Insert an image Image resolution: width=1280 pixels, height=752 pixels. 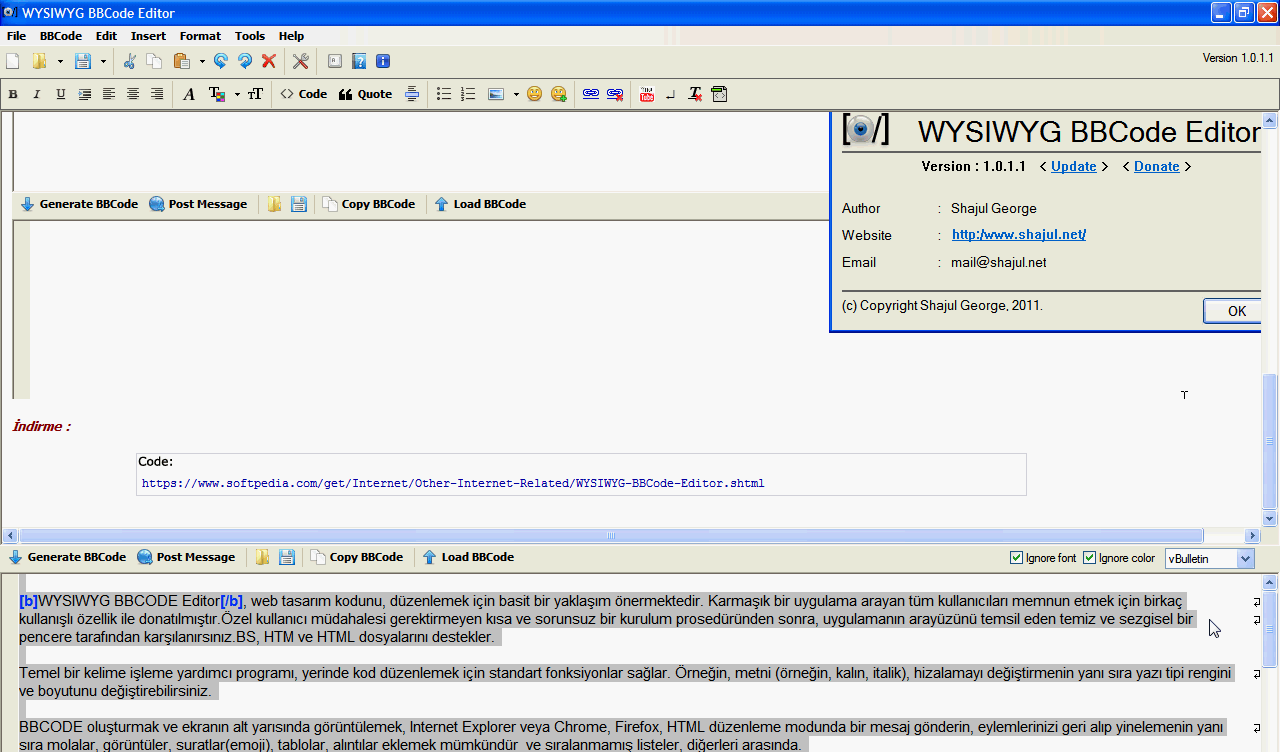pos(495,95)
